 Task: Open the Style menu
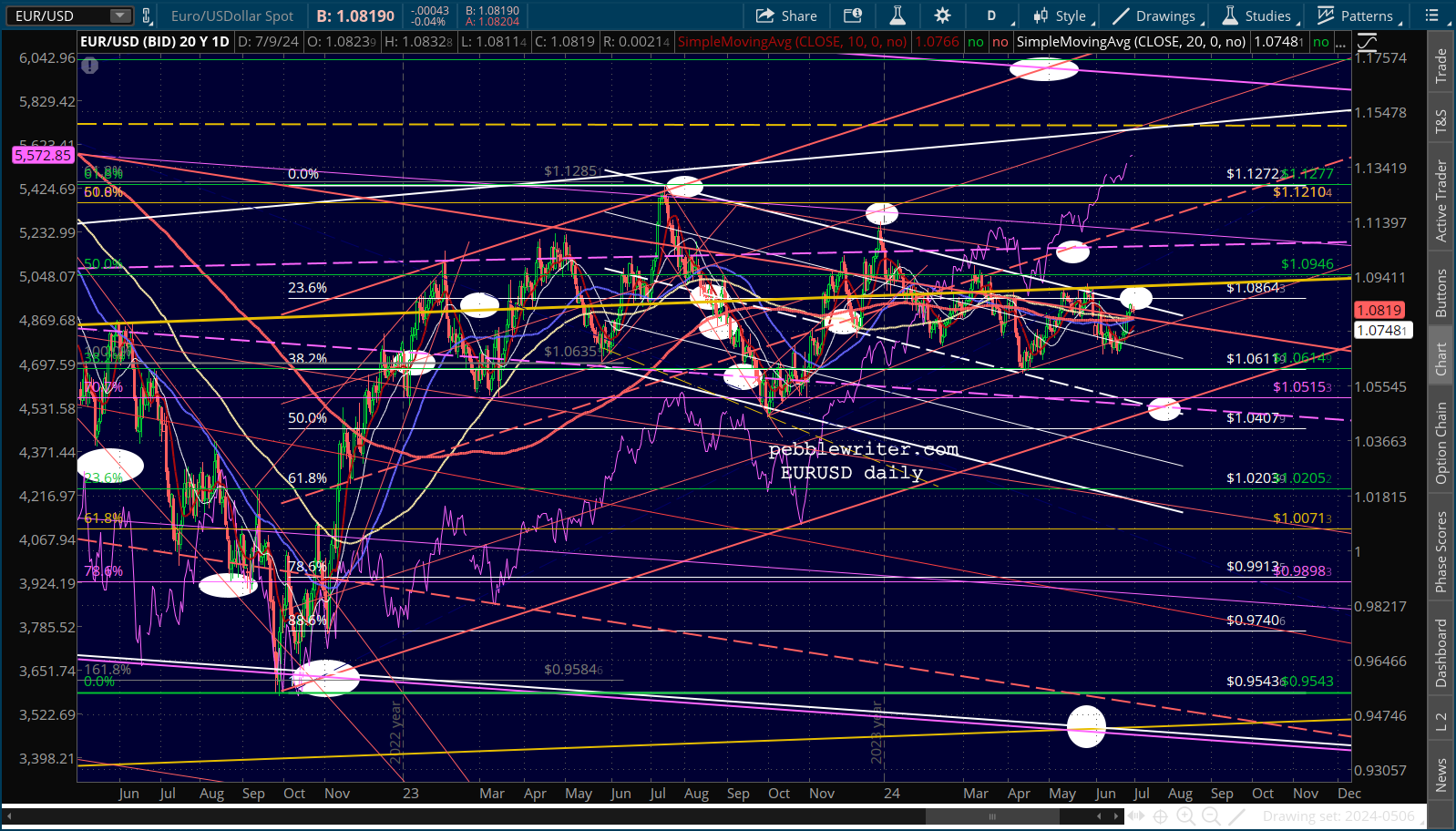click(1061, 15)
